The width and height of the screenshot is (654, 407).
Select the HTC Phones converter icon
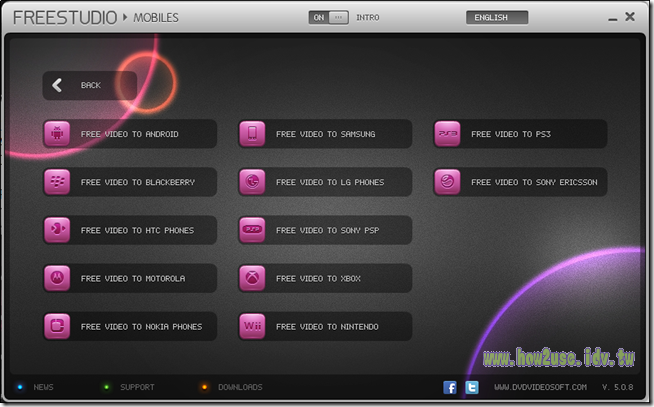(57, 230)
